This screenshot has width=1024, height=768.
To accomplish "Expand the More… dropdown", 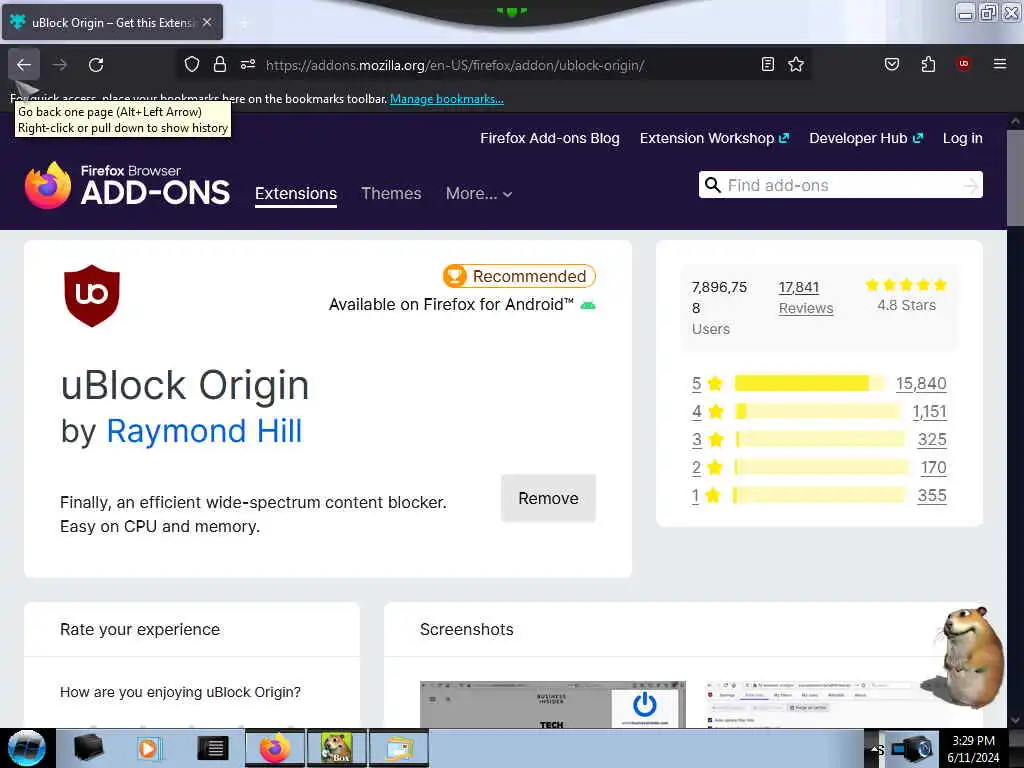I will pyautogui.click(x=479, y=194).
